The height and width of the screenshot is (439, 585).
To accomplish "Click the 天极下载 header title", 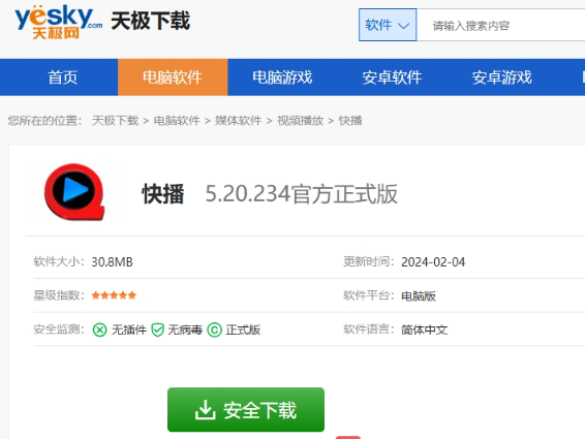I will (151, 21).
